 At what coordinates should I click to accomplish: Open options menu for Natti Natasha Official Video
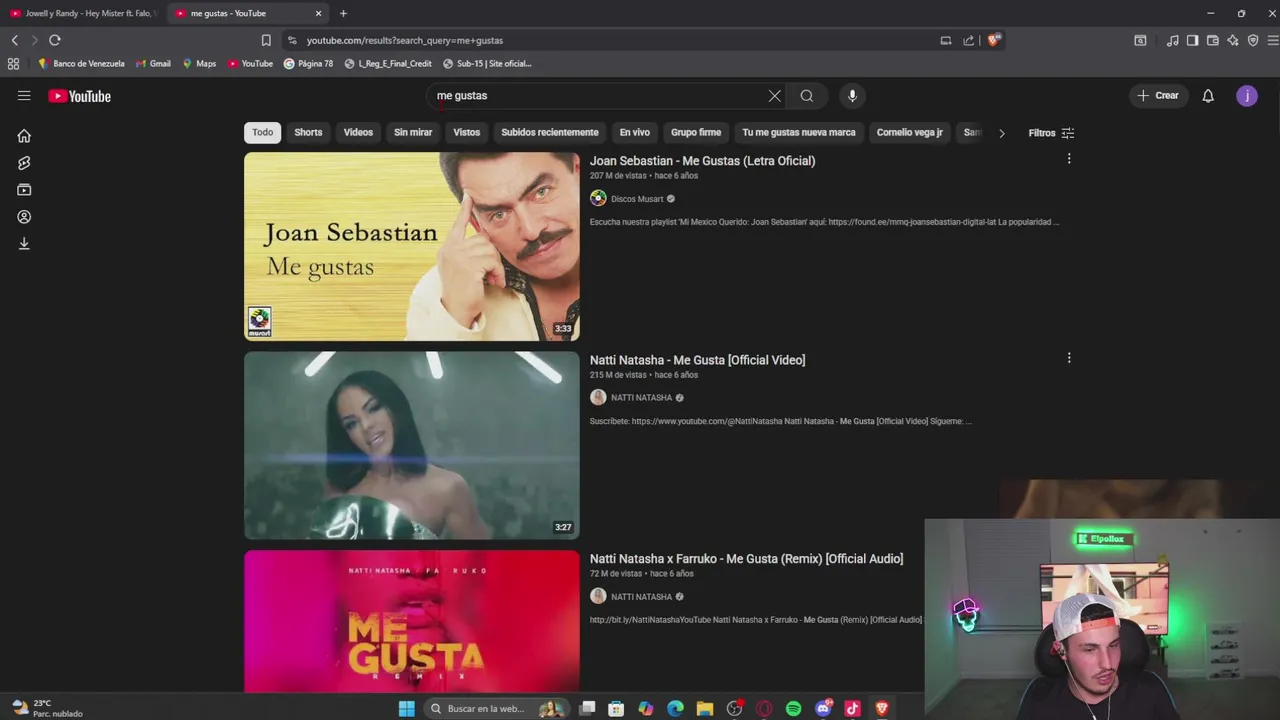tap(1069, 358)
